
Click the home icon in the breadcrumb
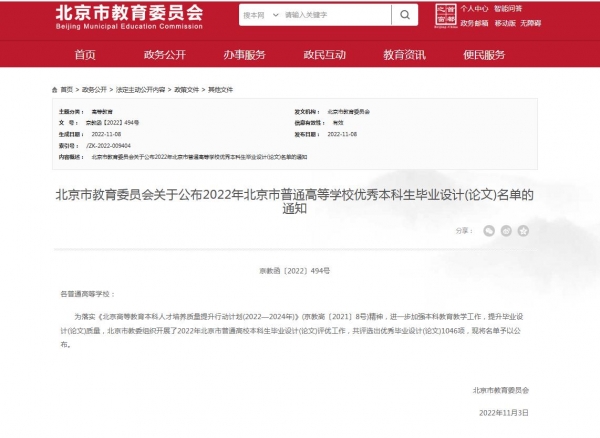point(55,89)
